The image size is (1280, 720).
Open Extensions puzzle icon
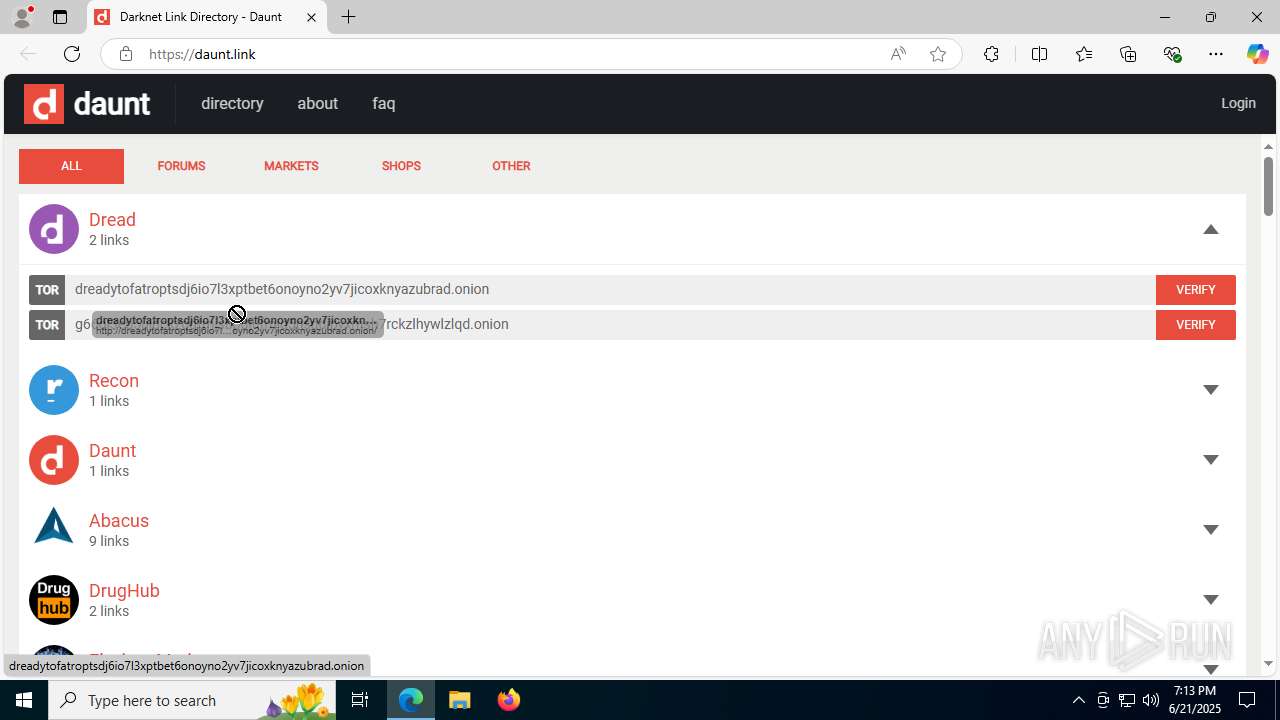tap(991, 54)
